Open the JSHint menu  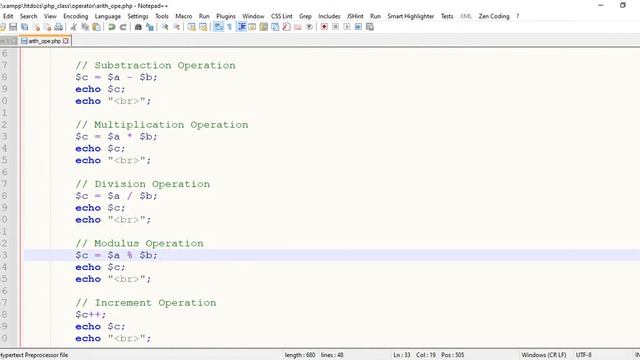[x=355, y=16]
